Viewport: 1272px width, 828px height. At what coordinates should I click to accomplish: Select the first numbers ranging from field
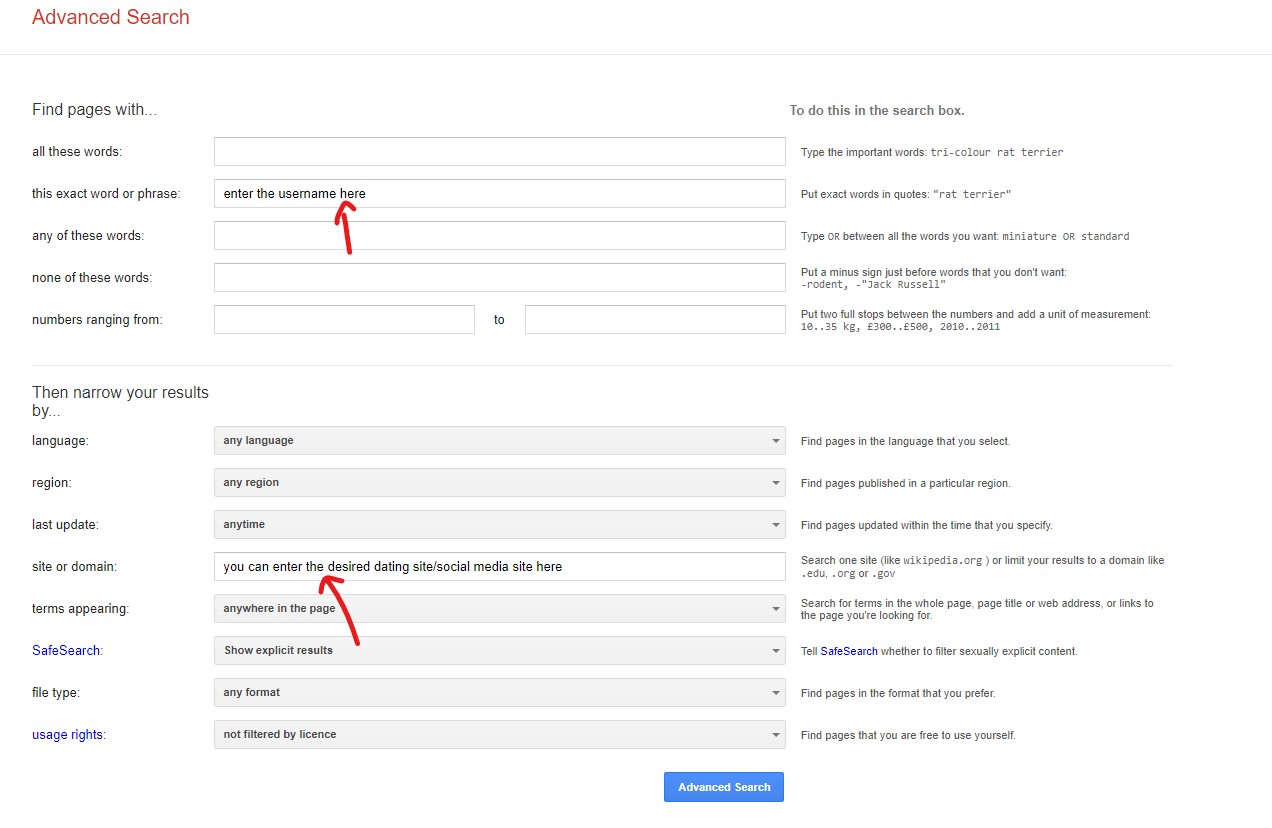pyautogui.click(x=344, y=320)
